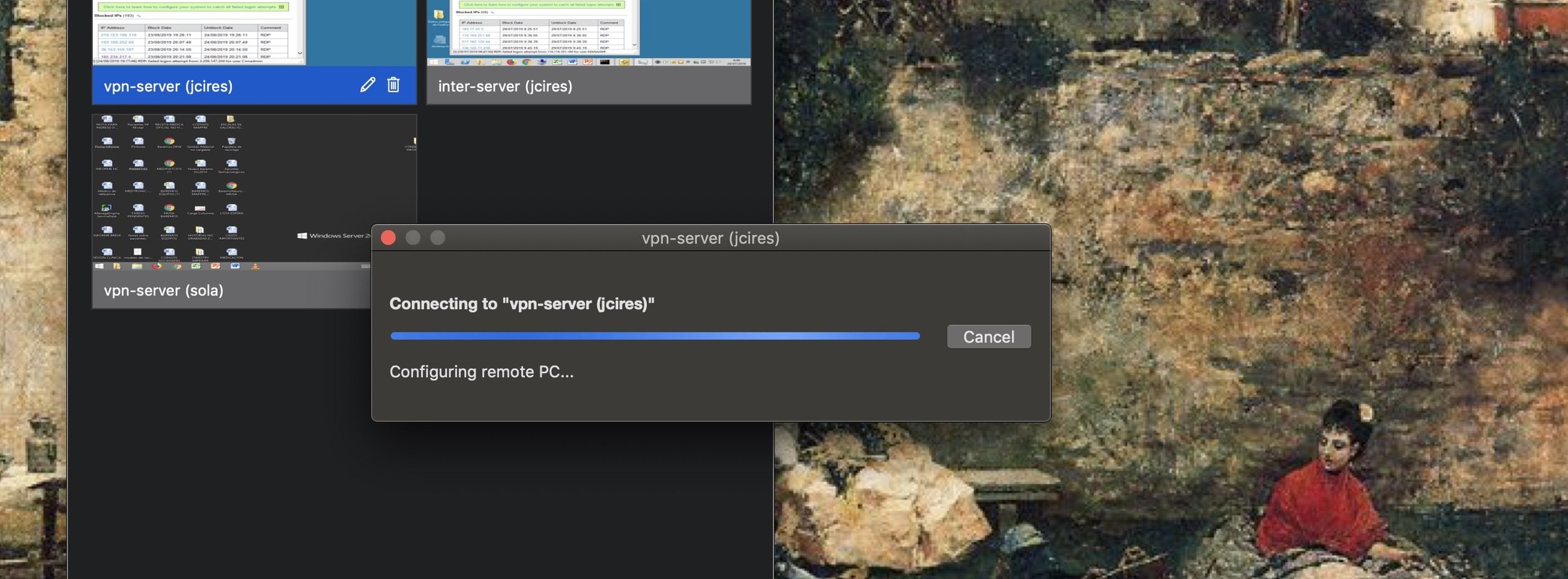Viewport: 1568px width, 579px height.
Task: Open inter-server (jcires) preview thumbnail
Action: point(589,33)
